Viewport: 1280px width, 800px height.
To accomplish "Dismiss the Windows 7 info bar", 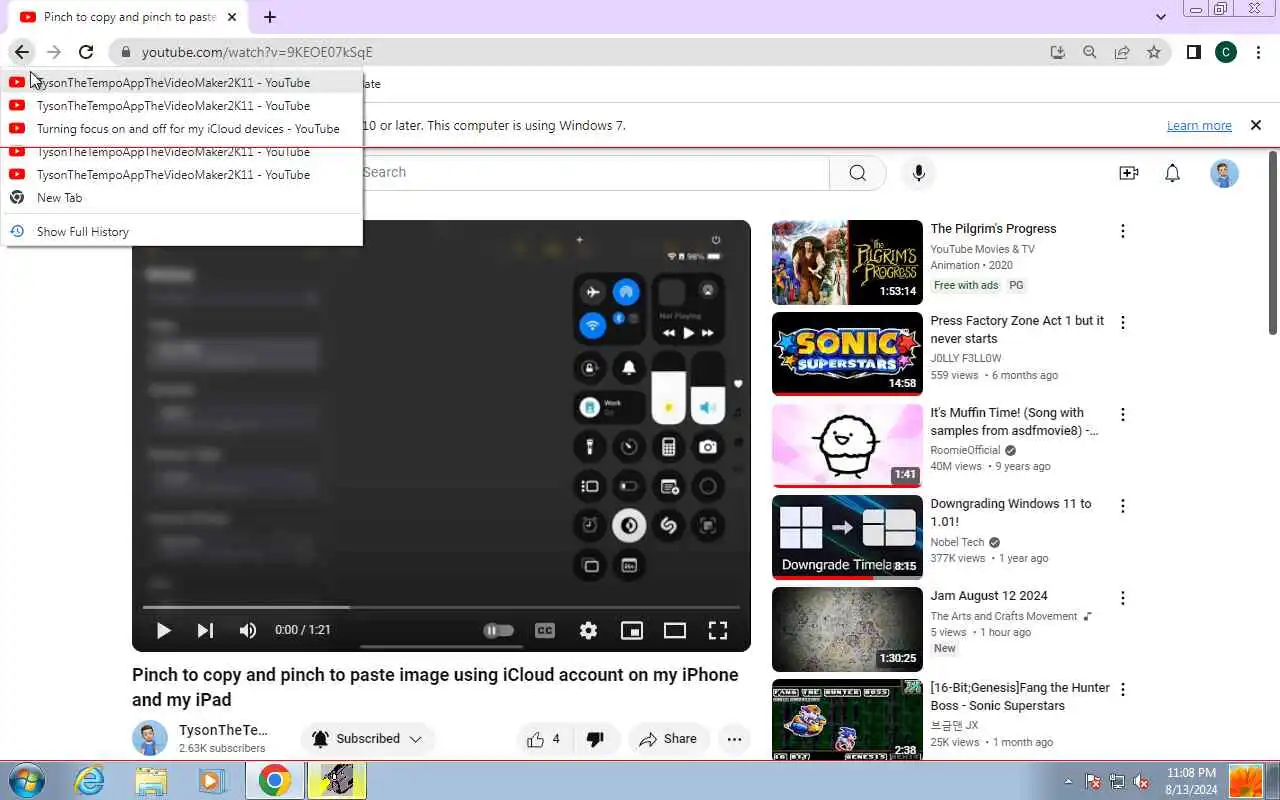I will pos(1255,125).
